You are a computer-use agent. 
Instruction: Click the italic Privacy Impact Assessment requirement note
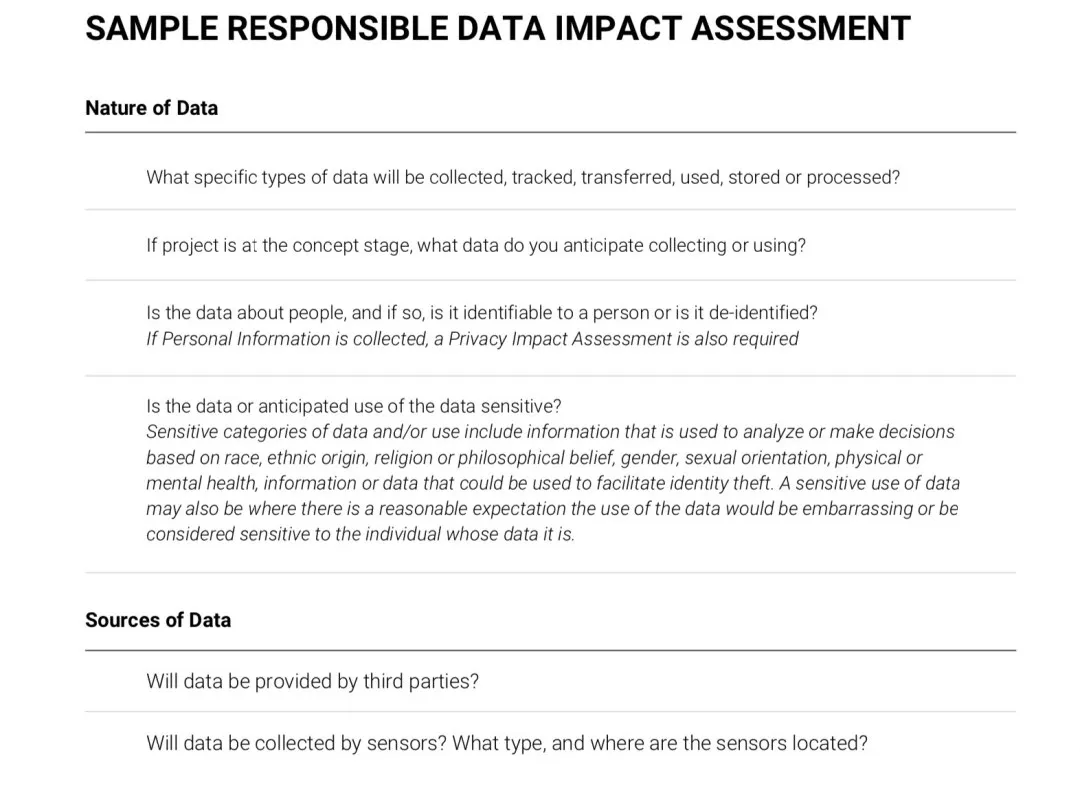pos(472,339)
